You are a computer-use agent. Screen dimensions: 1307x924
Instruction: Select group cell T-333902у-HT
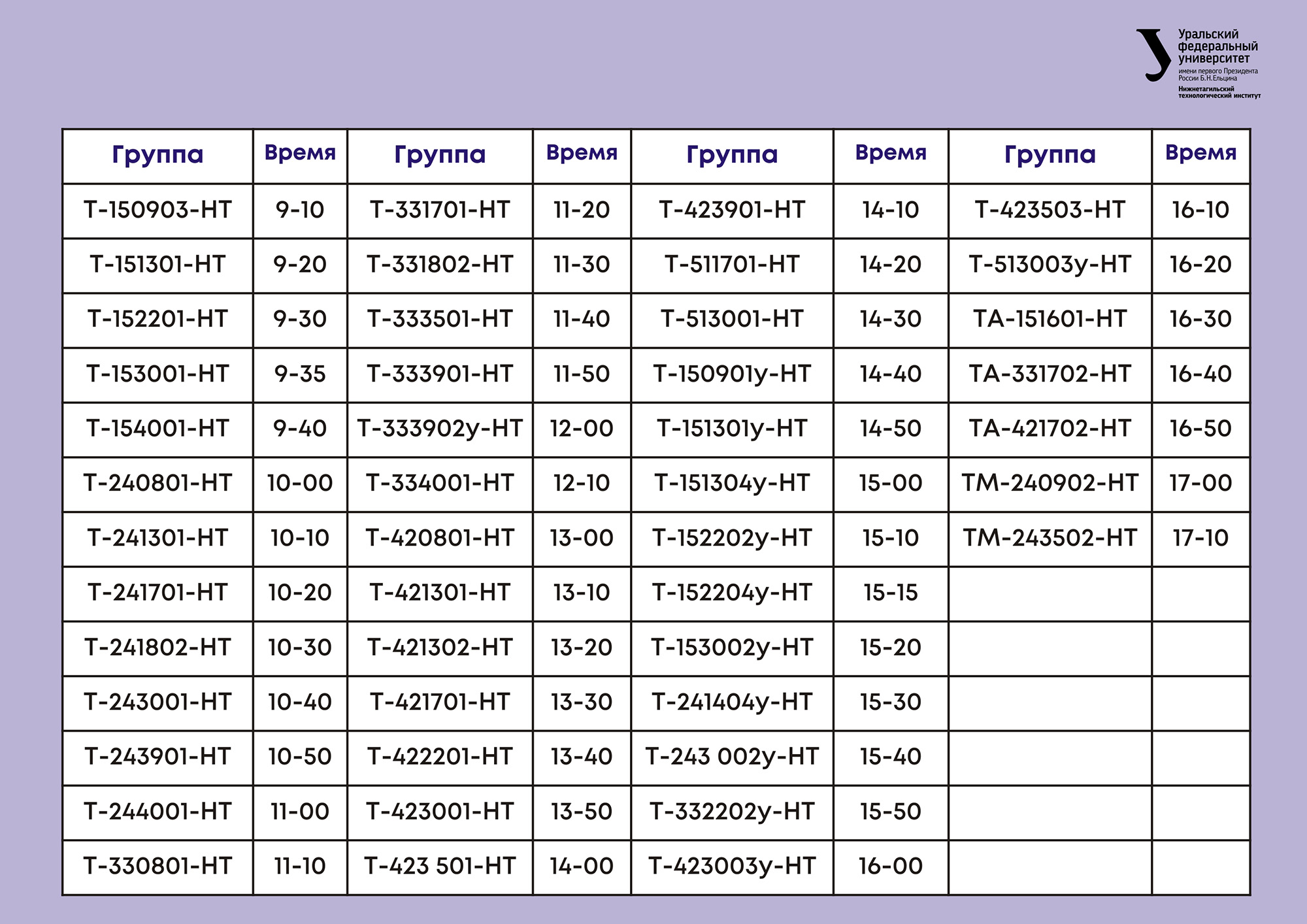[x=440, y=429]
